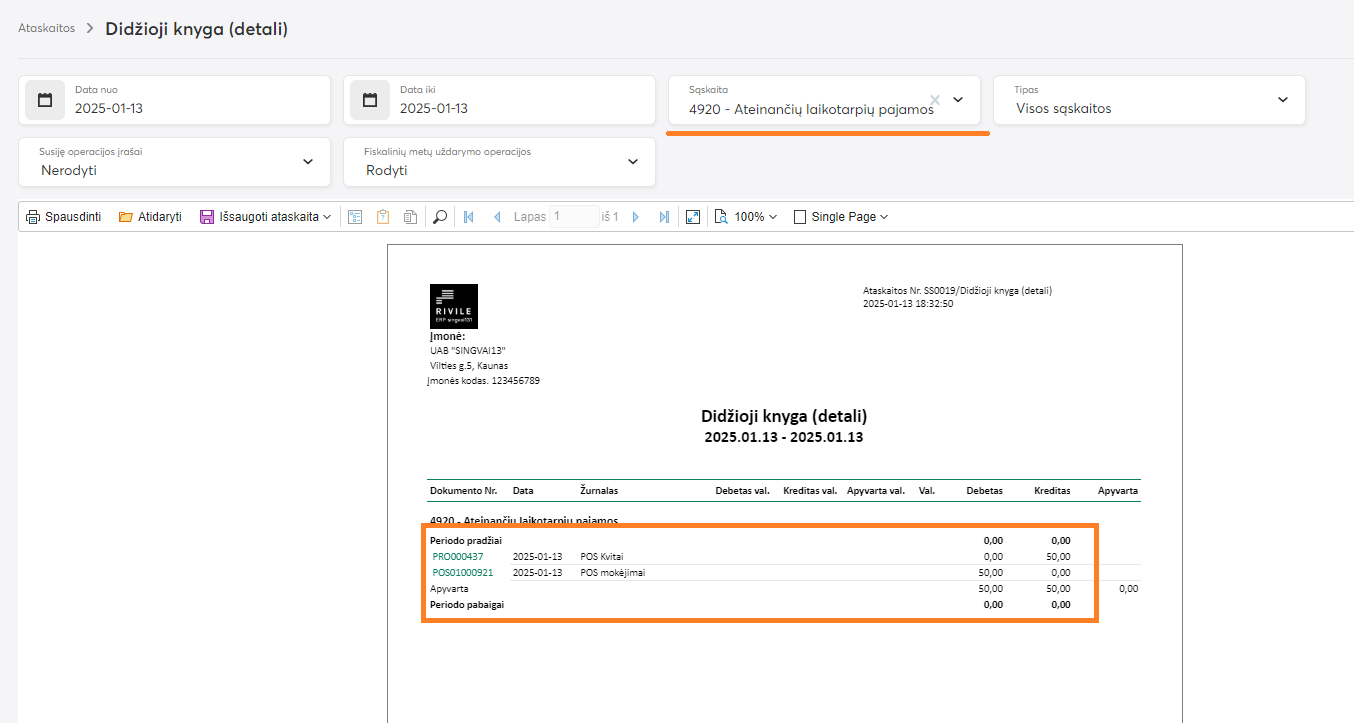This screenshot has height=723, width=1354.
Task: Clear the Sąskaita selection with X
Action: pos(935,100)
